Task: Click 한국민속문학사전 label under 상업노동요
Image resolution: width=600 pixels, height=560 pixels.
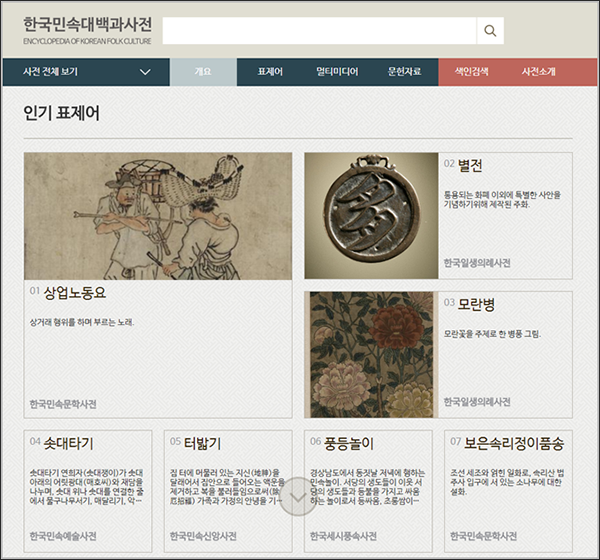Action: tap(63, 404)
